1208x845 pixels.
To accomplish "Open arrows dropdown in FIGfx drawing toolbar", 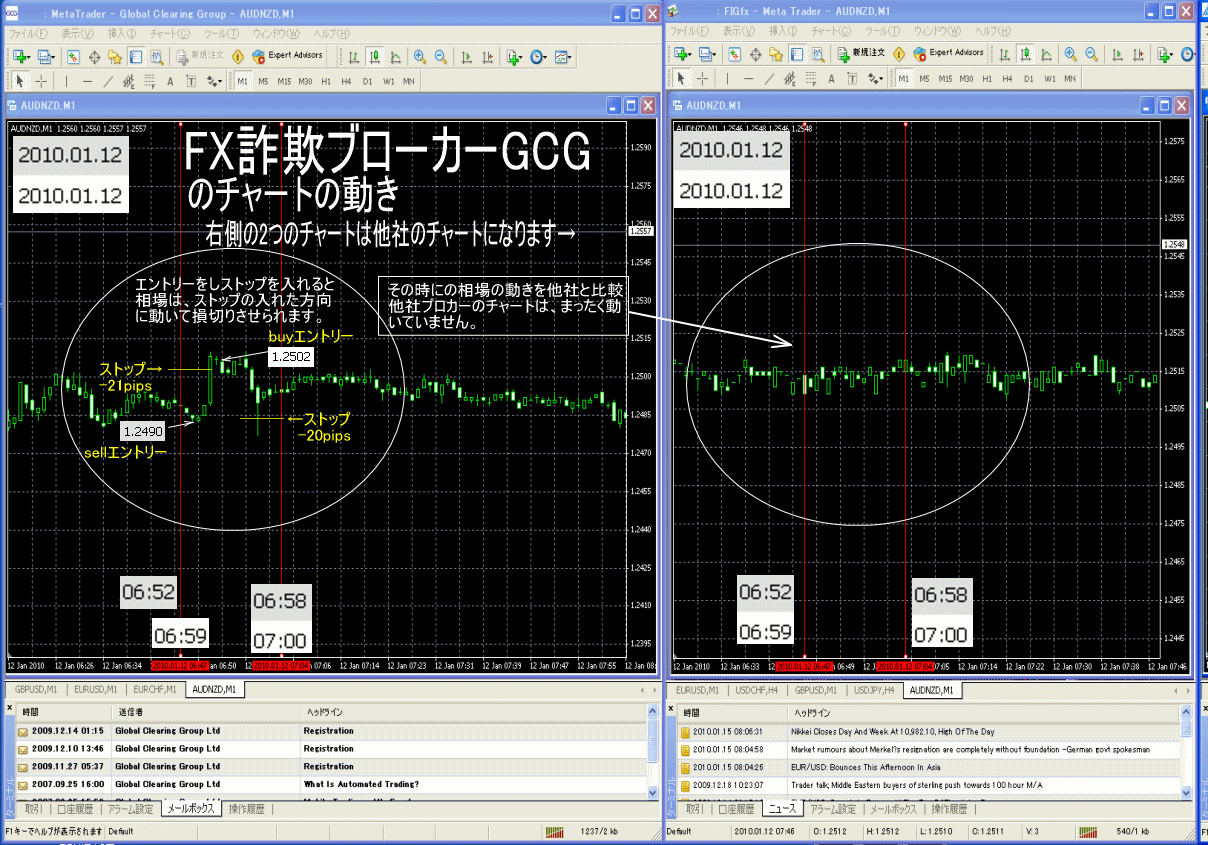I will [x=876, y=79].
